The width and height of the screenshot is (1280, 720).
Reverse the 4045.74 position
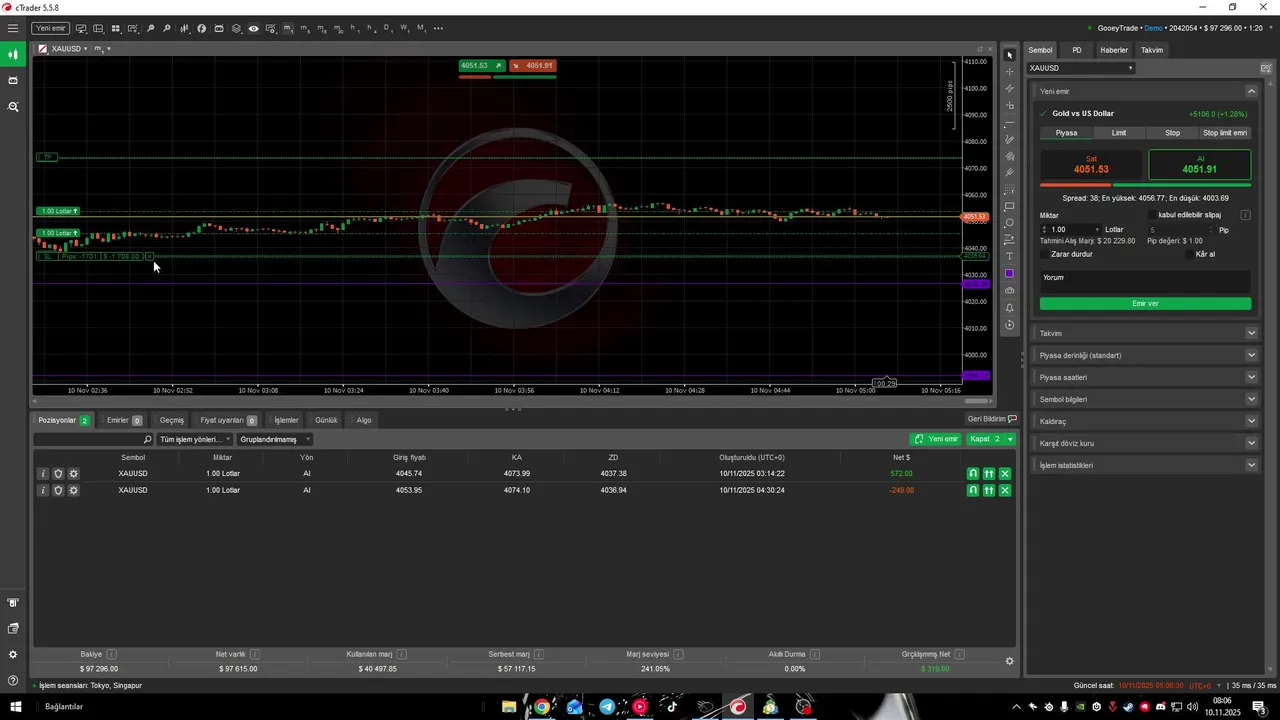[972, 474]
